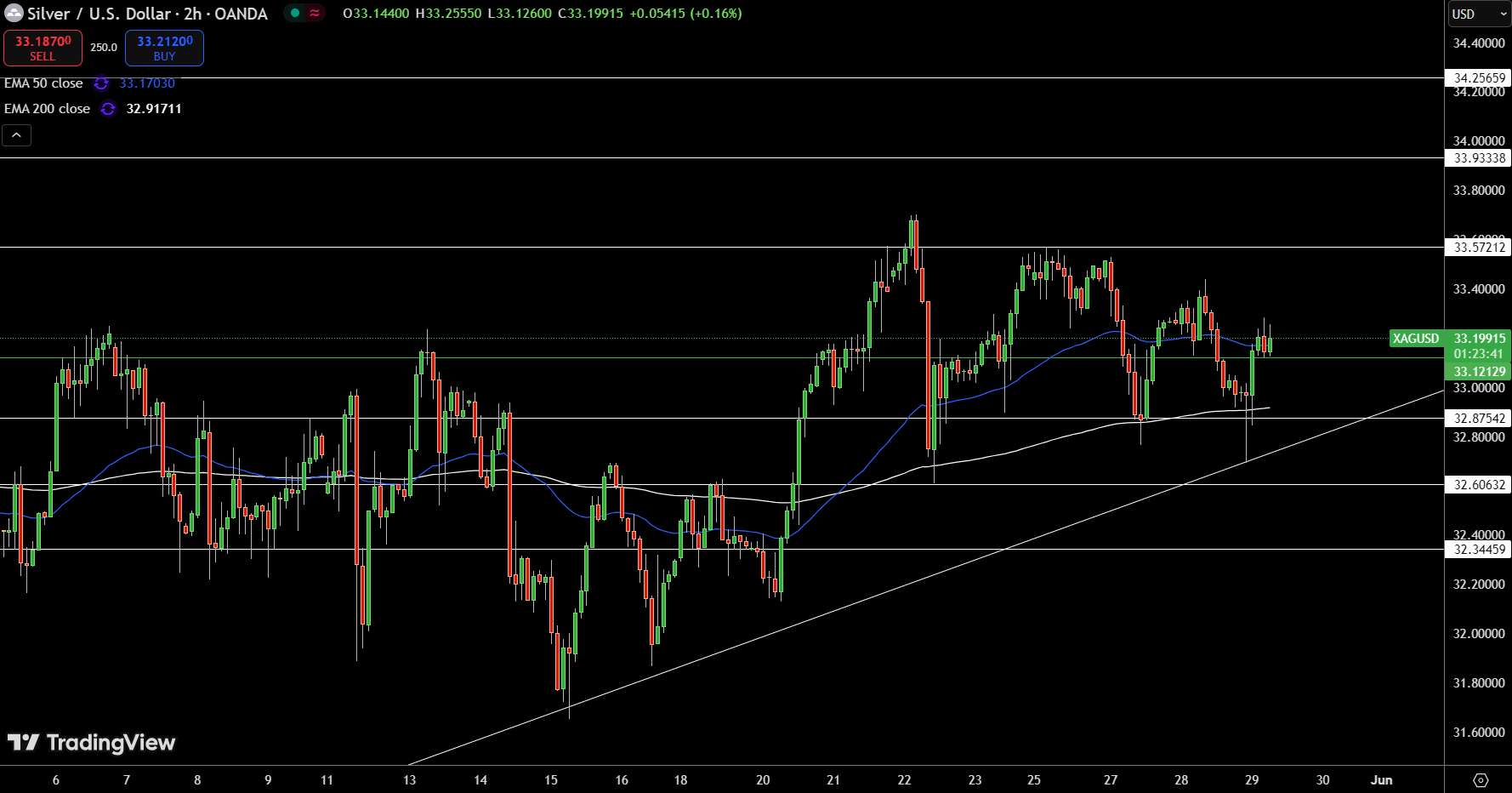
Task: Select the EMA 50 close legend
Action: click(44, 83)
